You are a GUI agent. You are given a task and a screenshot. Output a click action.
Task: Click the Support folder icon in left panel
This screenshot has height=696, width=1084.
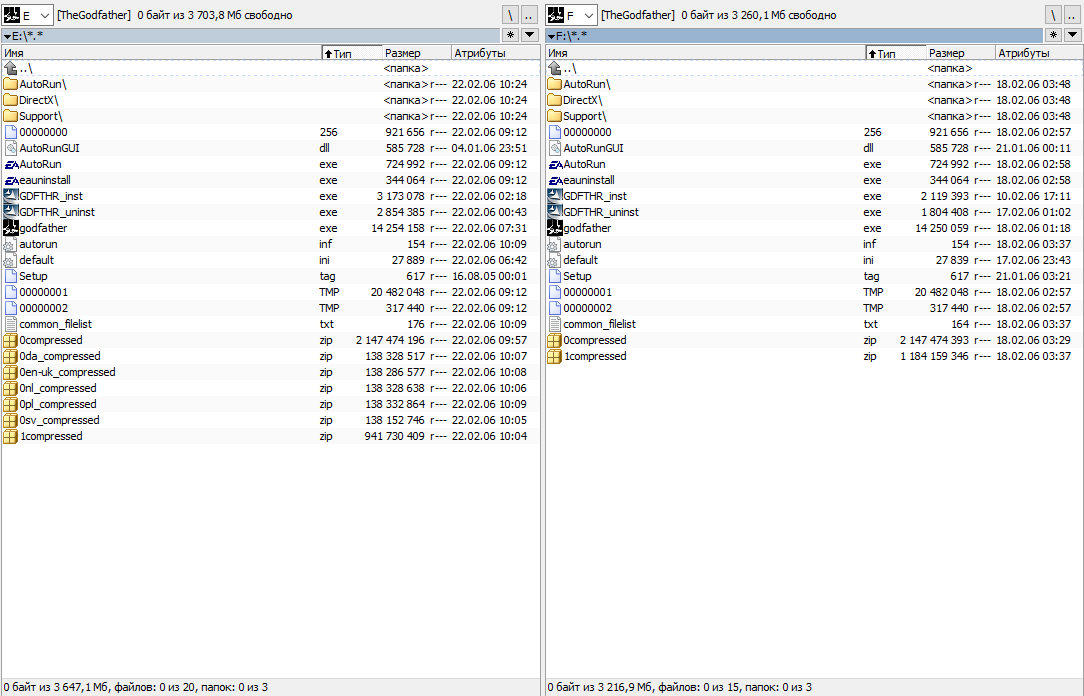[10, 116]
